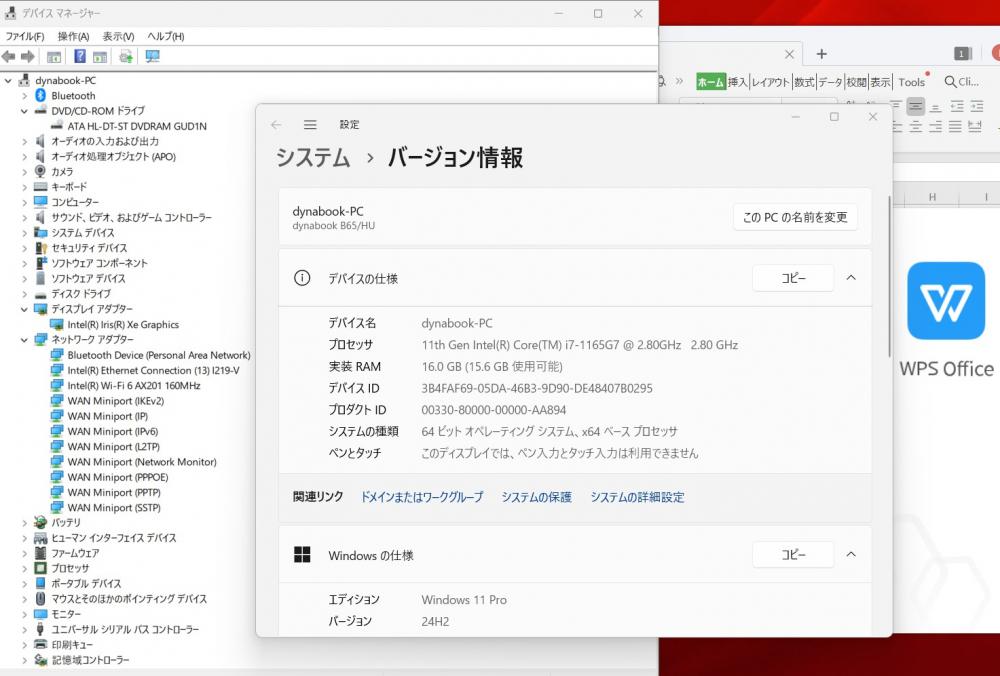Collapse the Windows の仕様 section chevron

click(851, 554)
